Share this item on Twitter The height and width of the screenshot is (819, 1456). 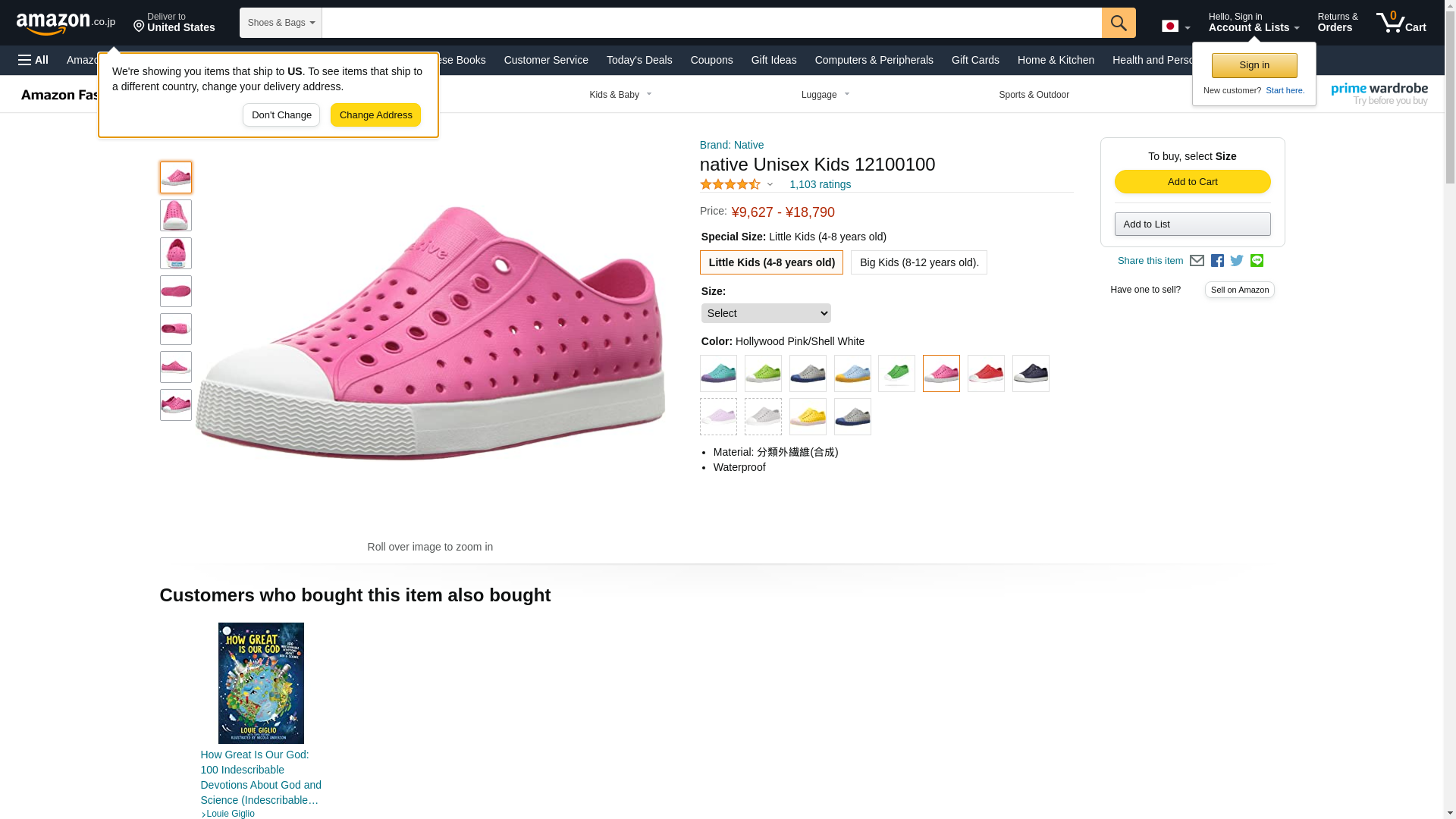[1237, 261]
